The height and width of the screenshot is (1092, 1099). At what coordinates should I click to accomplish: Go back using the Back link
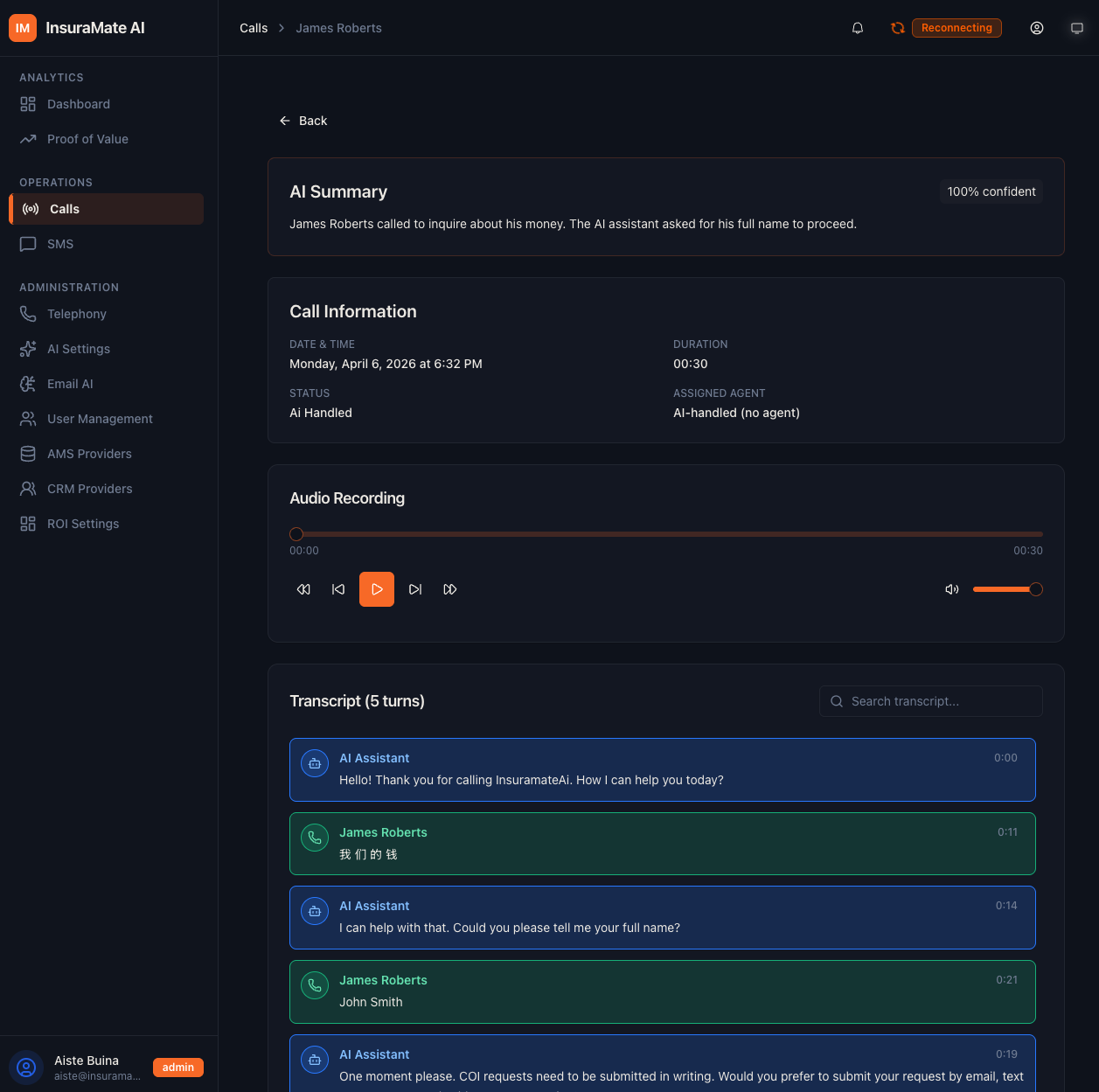point(303,120)
